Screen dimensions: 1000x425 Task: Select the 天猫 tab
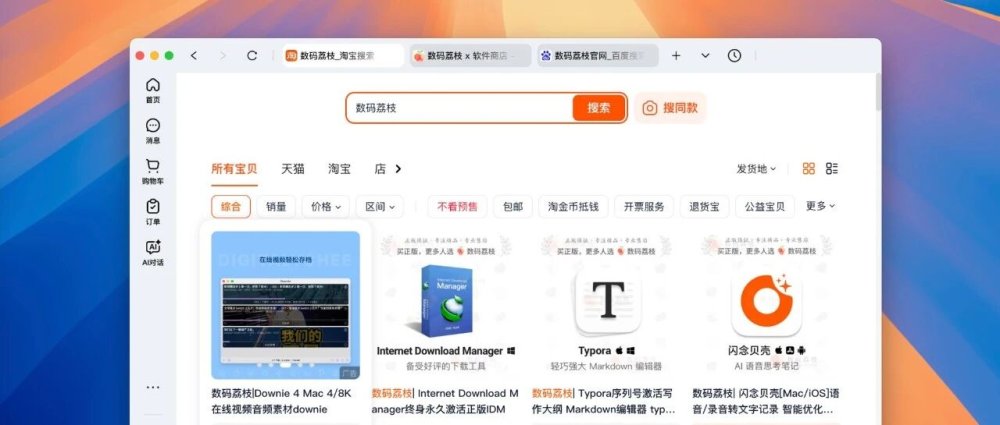point(293,169)
